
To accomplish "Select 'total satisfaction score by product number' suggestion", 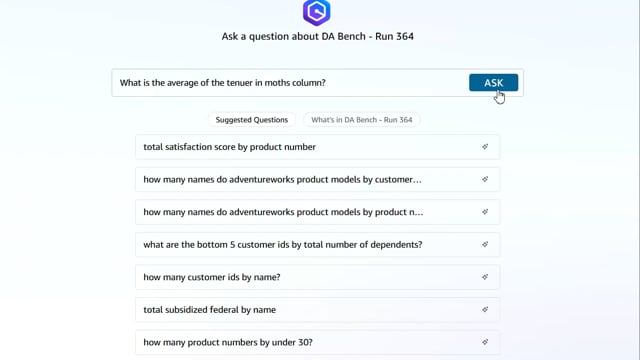I will coord(318,147).
